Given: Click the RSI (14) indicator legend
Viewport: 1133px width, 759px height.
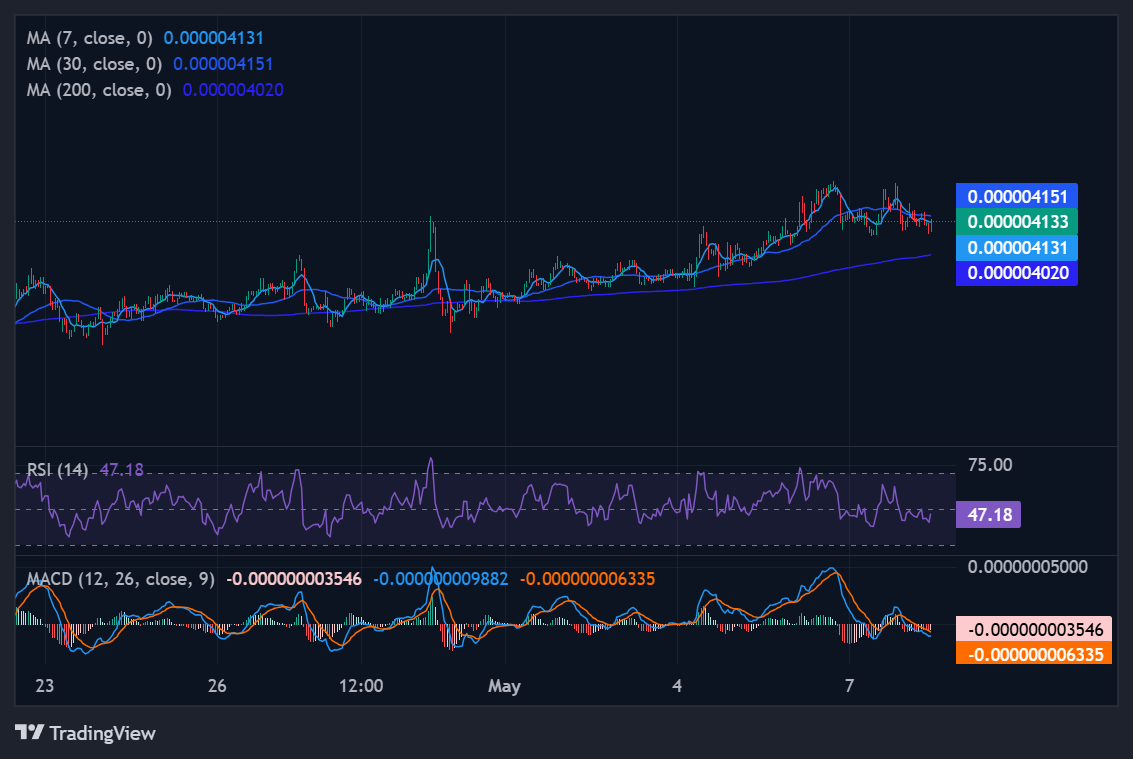Looking at the screenshot, I should click(x=57, y=470).
